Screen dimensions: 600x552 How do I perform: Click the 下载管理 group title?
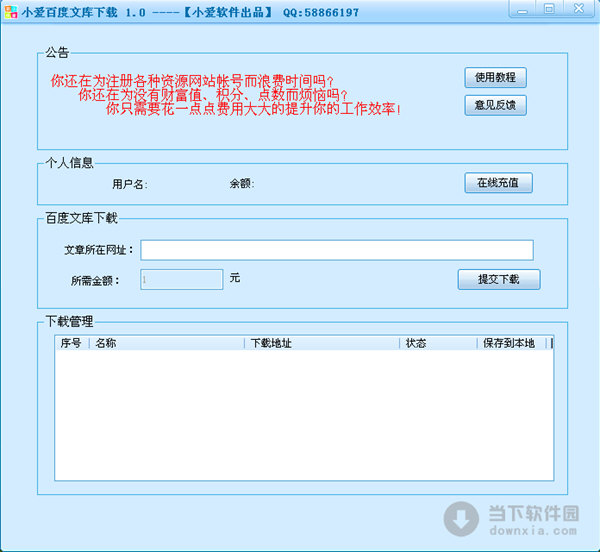pyautogui.click(x=69, y=321)
